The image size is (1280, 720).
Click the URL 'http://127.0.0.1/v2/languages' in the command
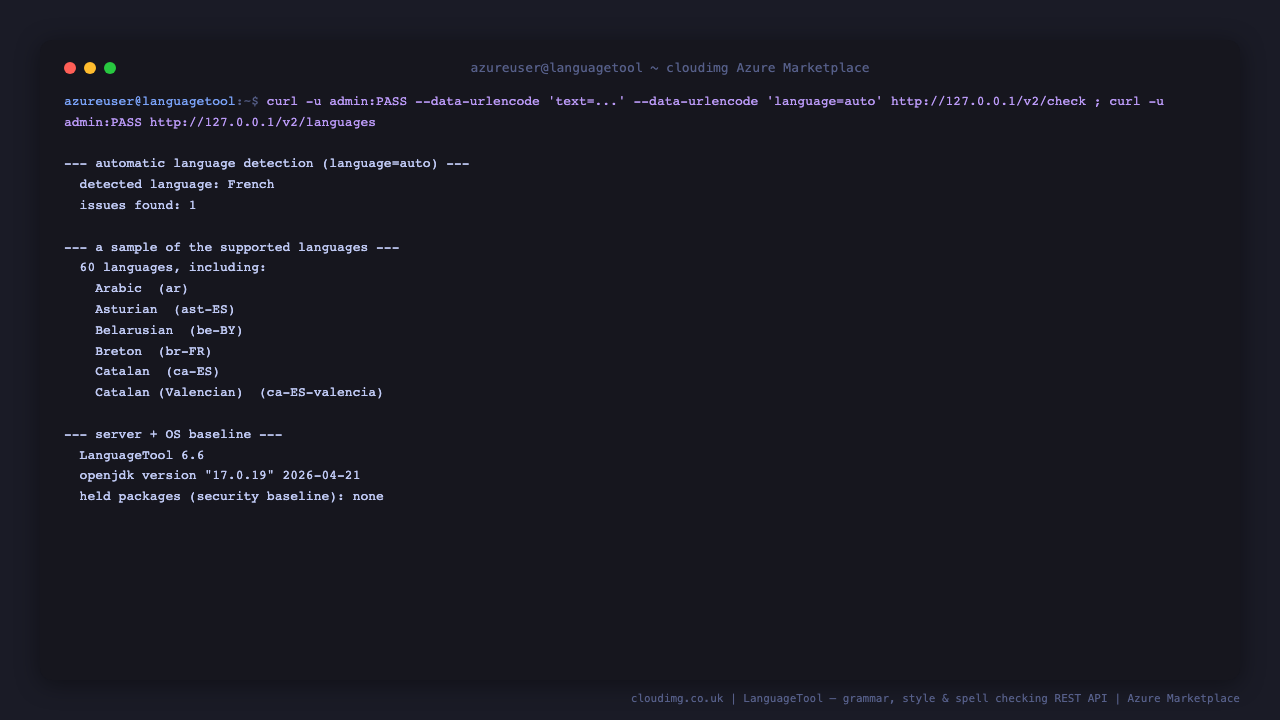click(263, 122)
